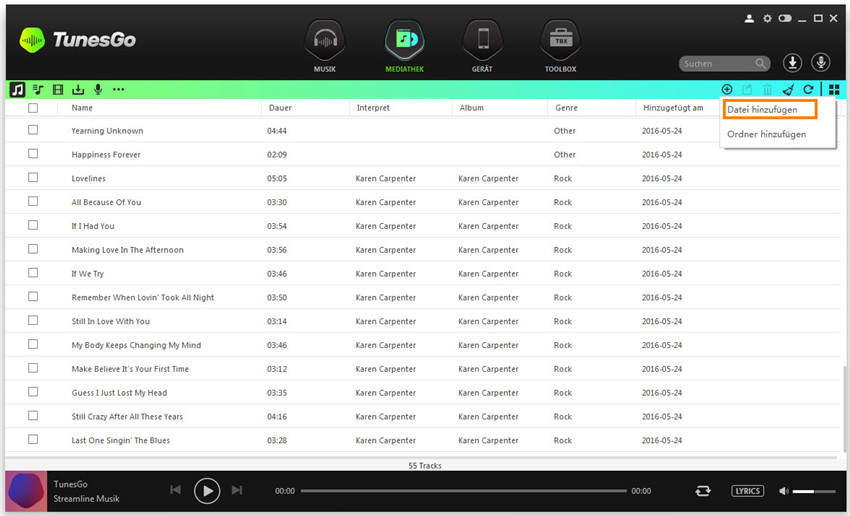Tick checkbox for If I Had You
The height and width of the screenshot is (516, 850).
click(x=33, y=225)
